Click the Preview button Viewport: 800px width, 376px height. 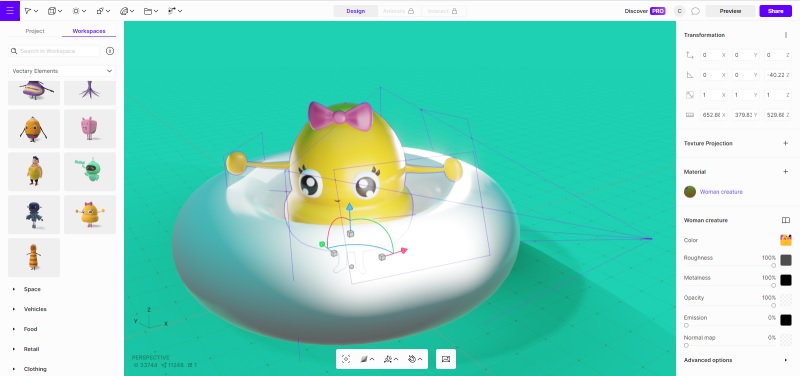point(730,11)
